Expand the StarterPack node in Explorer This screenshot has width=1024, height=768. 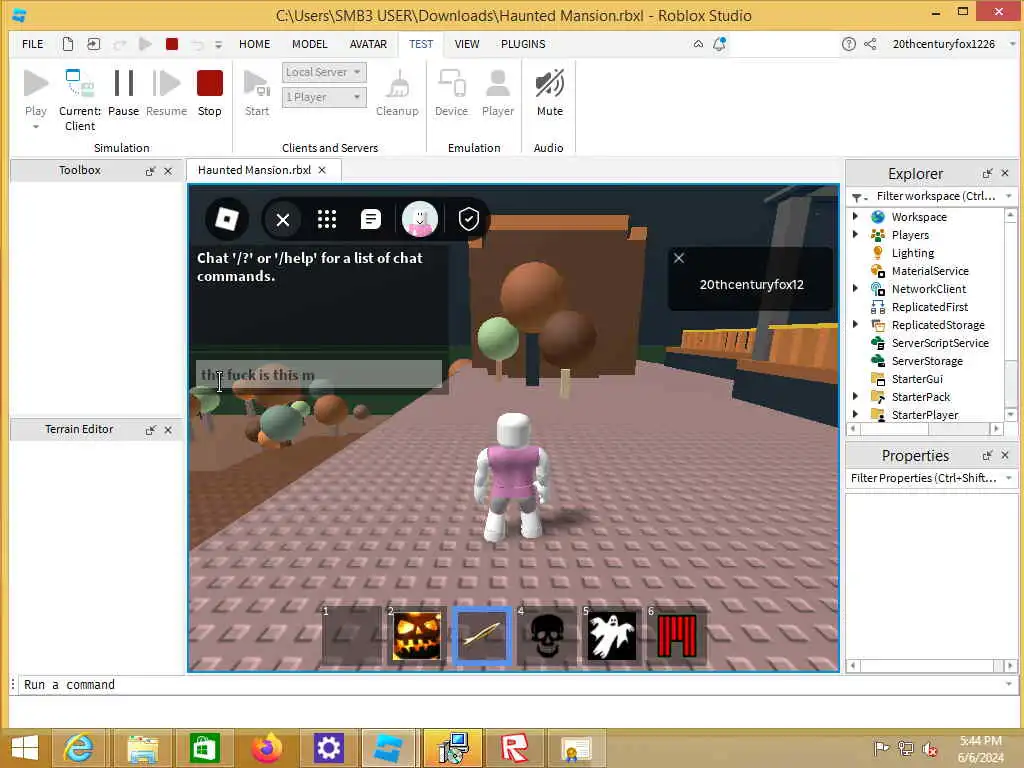(856, 396)
